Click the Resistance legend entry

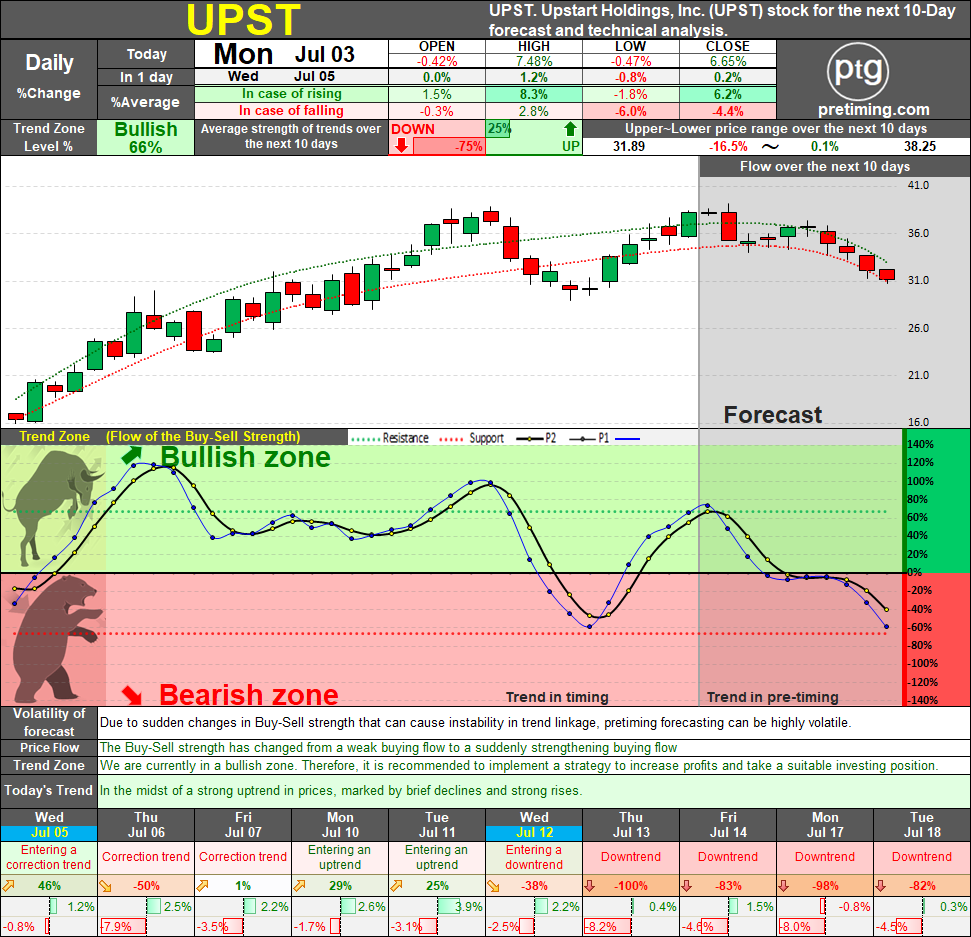click(390, 438)
